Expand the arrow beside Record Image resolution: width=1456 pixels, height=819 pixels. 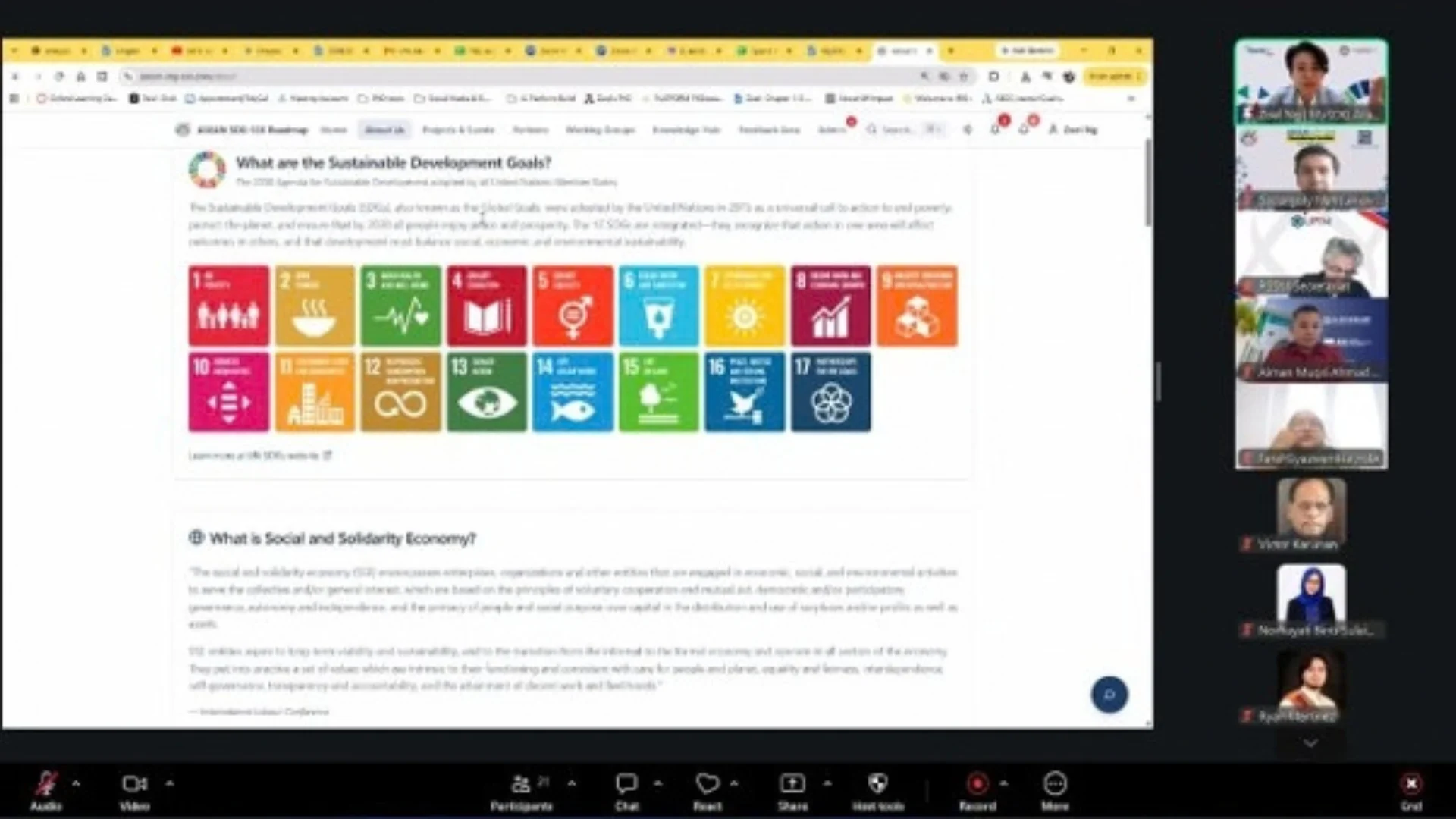click(x=1005, y=783)
